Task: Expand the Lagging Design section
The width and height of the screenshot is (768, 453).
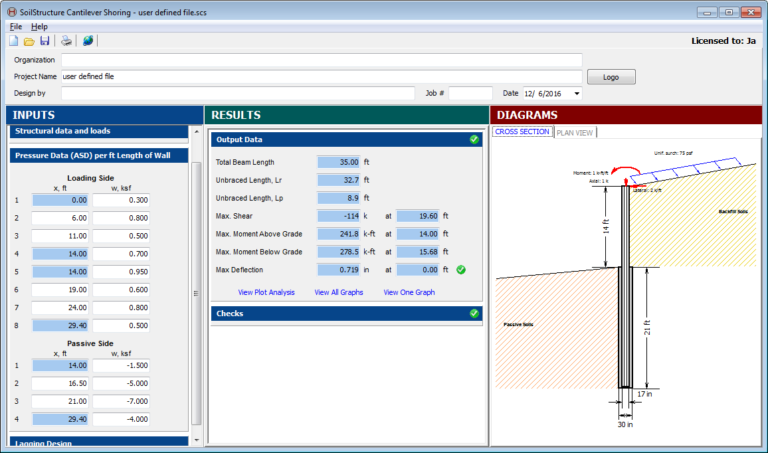Action: point(99,442)
